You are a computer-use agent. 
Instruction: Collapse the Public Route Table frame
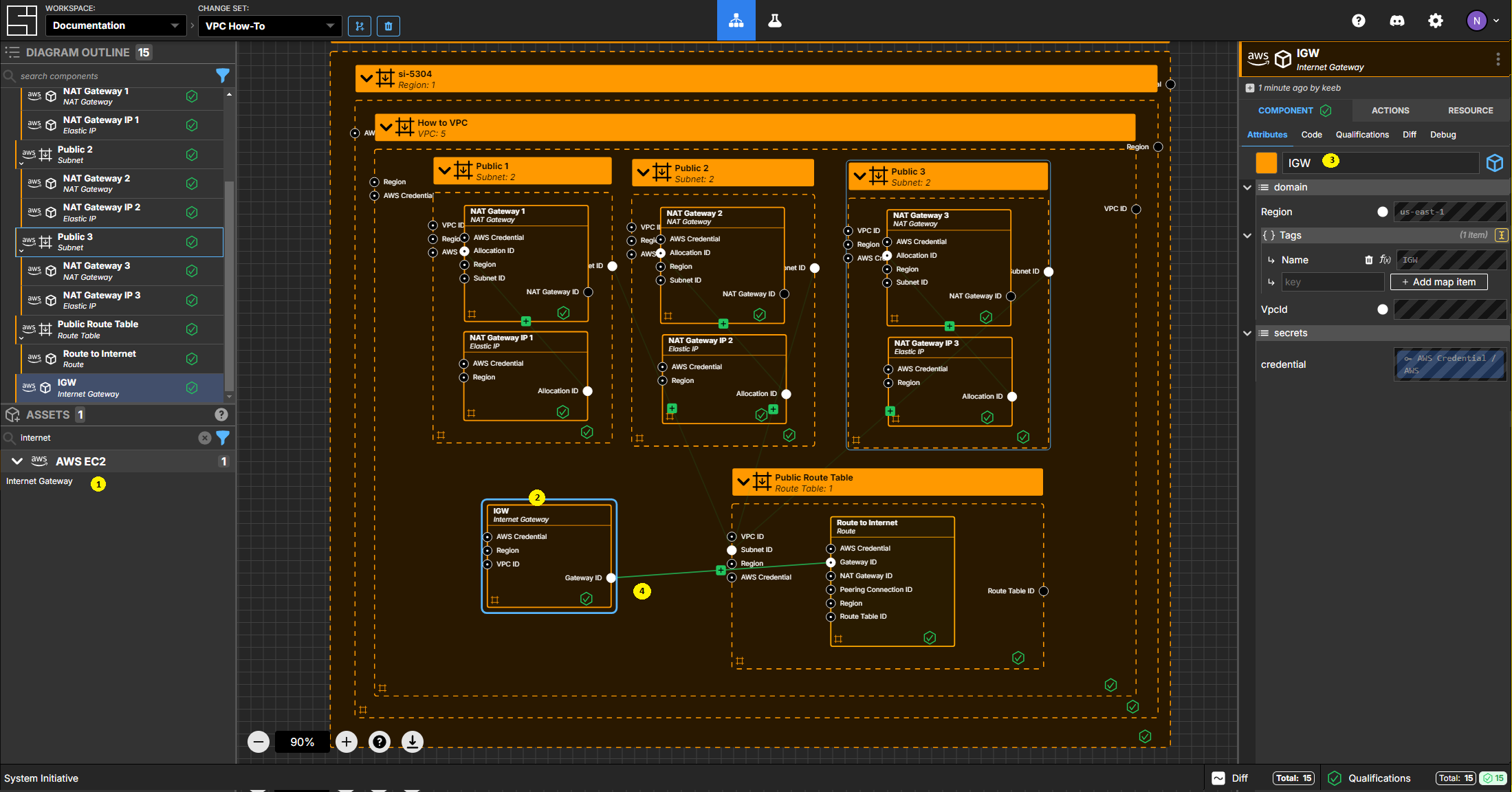point(743,482)
